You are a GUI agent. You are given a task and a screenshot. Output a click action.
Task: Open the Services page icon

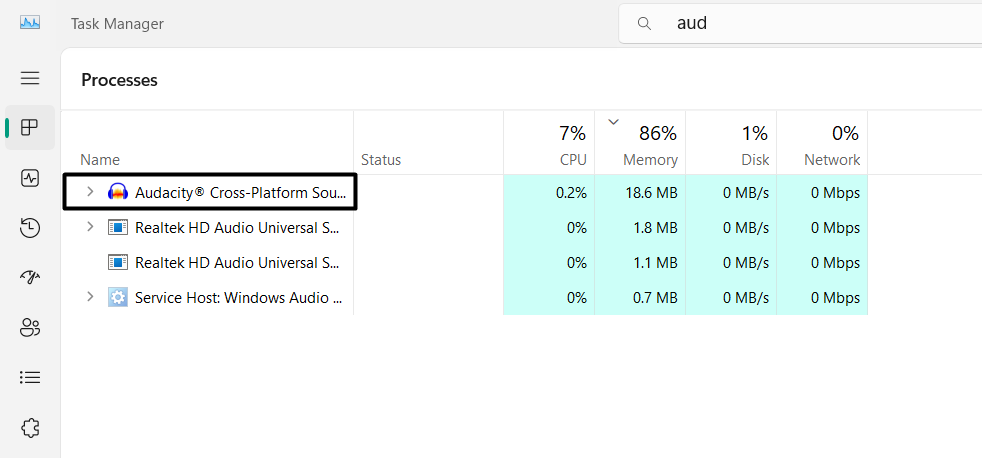click(x=30, y=427)
